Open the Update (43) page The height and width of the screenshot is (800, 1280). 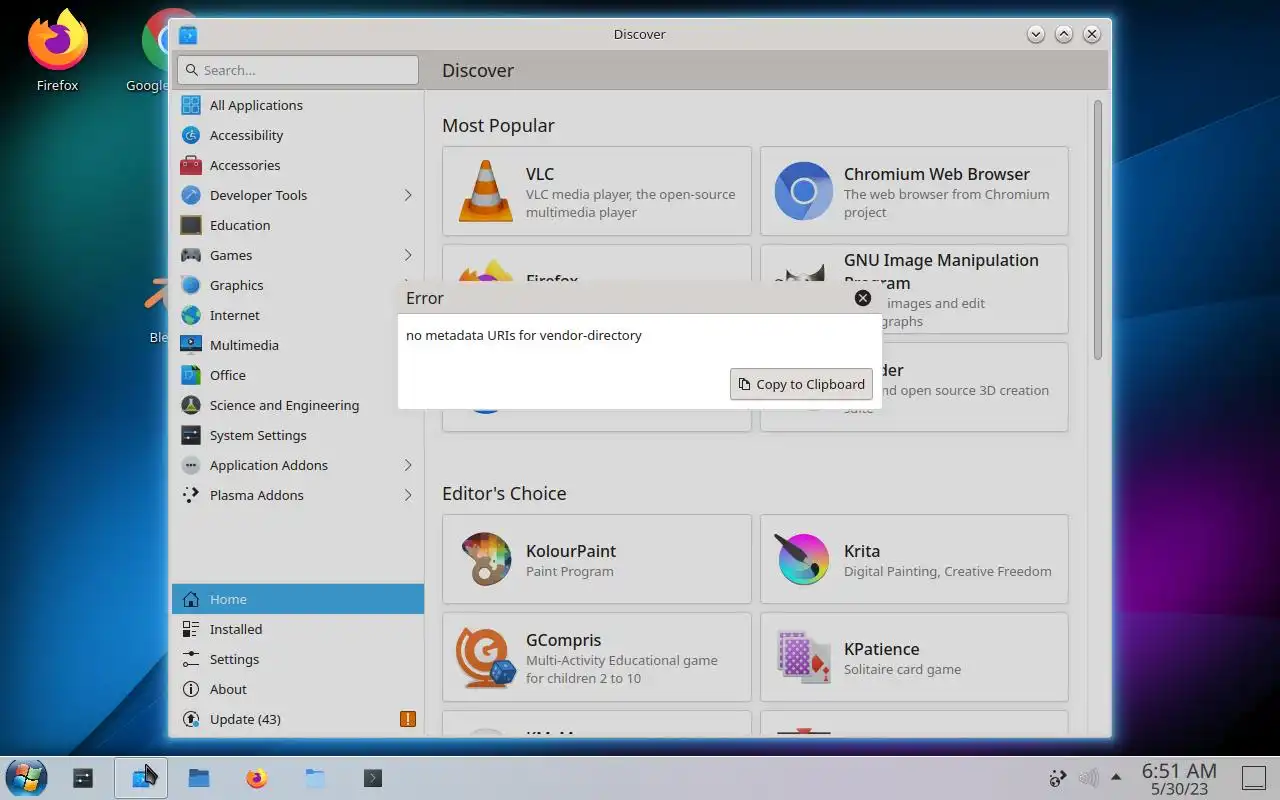tap(298, 719)
